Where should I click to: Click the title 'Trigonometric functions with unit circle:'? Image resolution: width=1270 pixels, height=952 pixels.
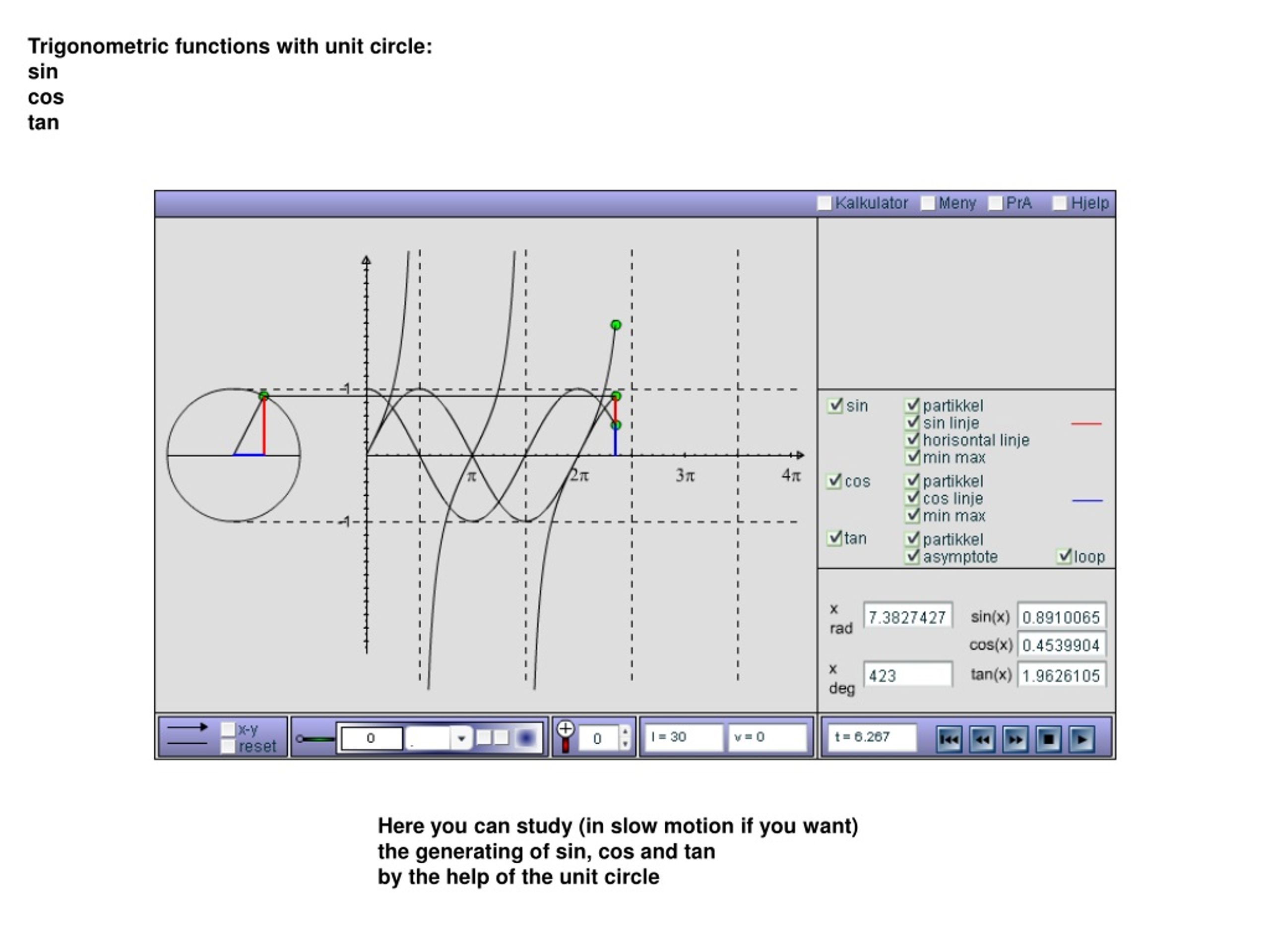(230, 47)
